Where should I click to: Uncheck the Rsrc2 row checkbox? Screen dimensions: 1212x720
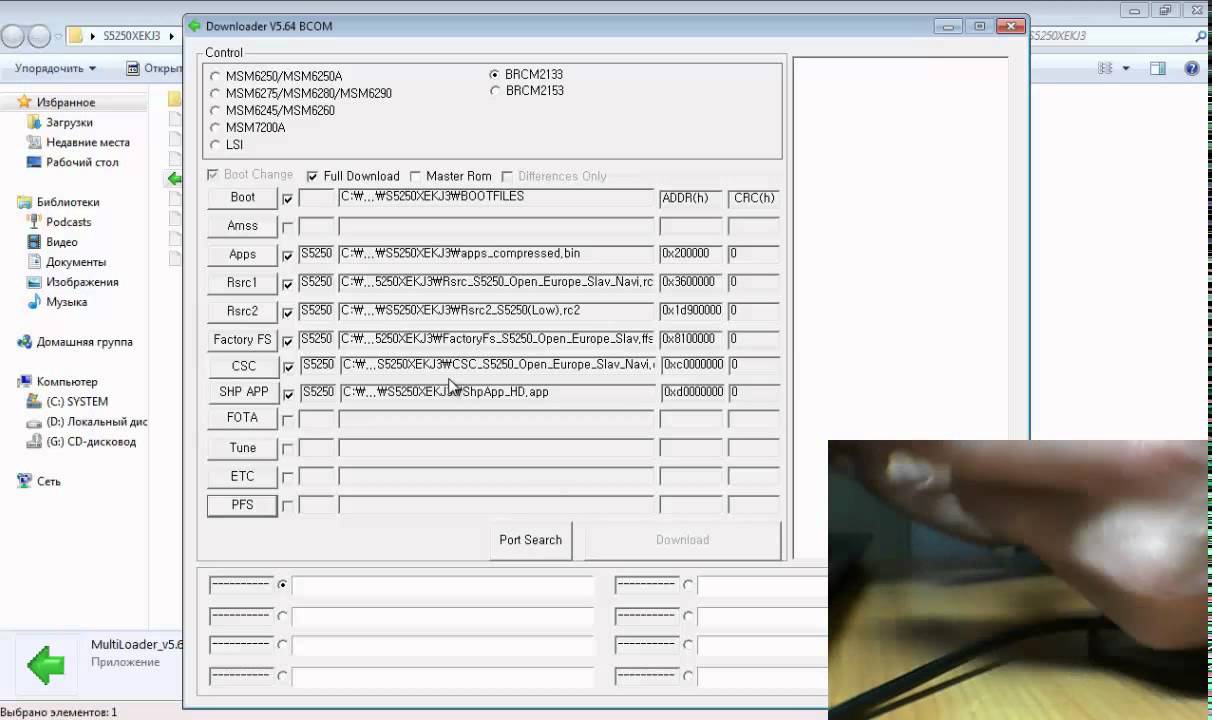point(288,312)
